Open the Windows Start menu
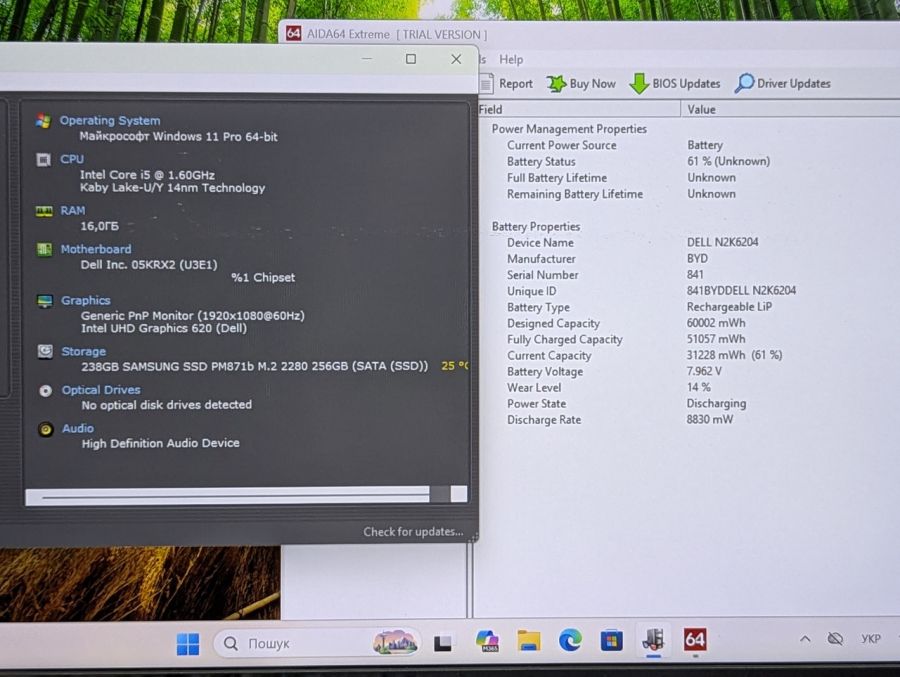The image size is (900, 677). (188, 644)
